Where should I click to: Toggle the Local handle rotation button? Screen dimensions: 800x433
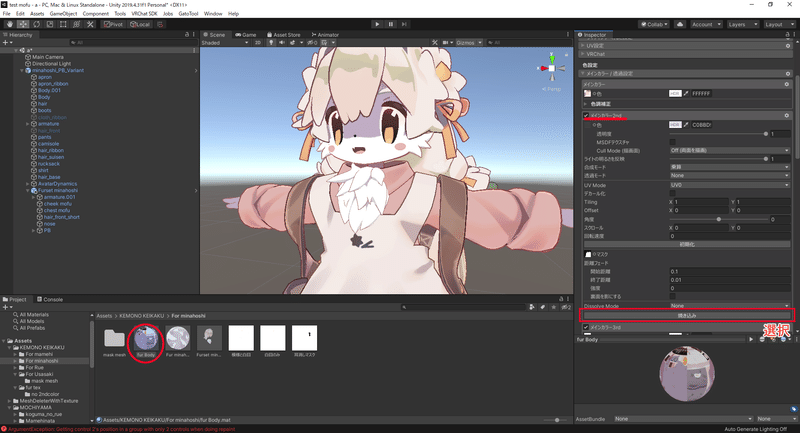click(140, 24)
